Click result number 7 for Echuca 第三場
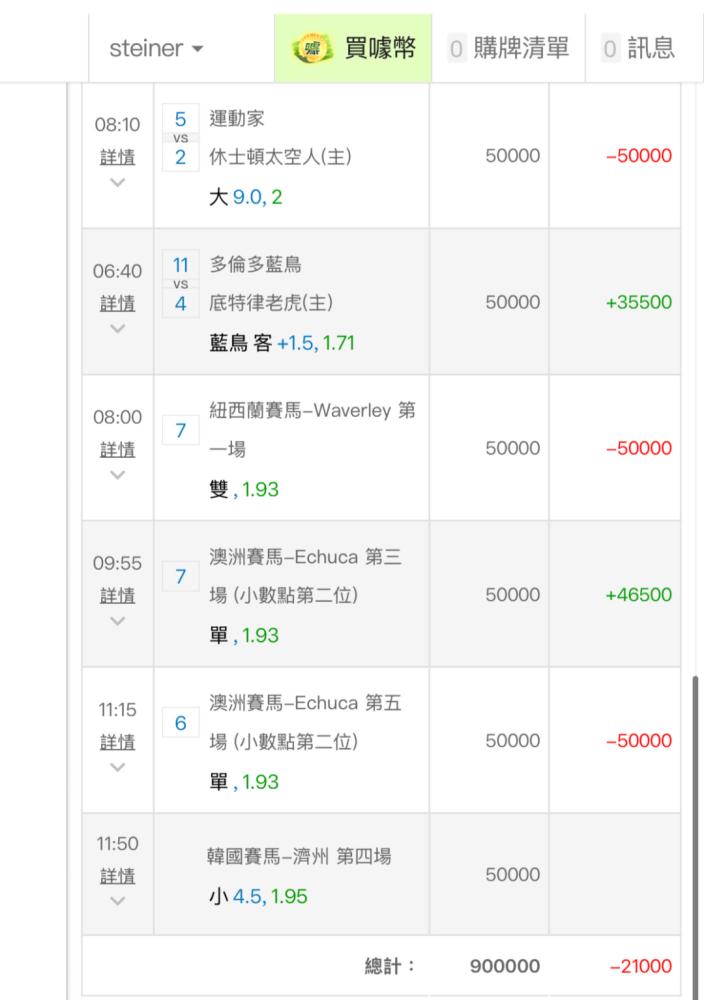The width and height of the screenshot is (704, 1000). click(x=180, y=576)
